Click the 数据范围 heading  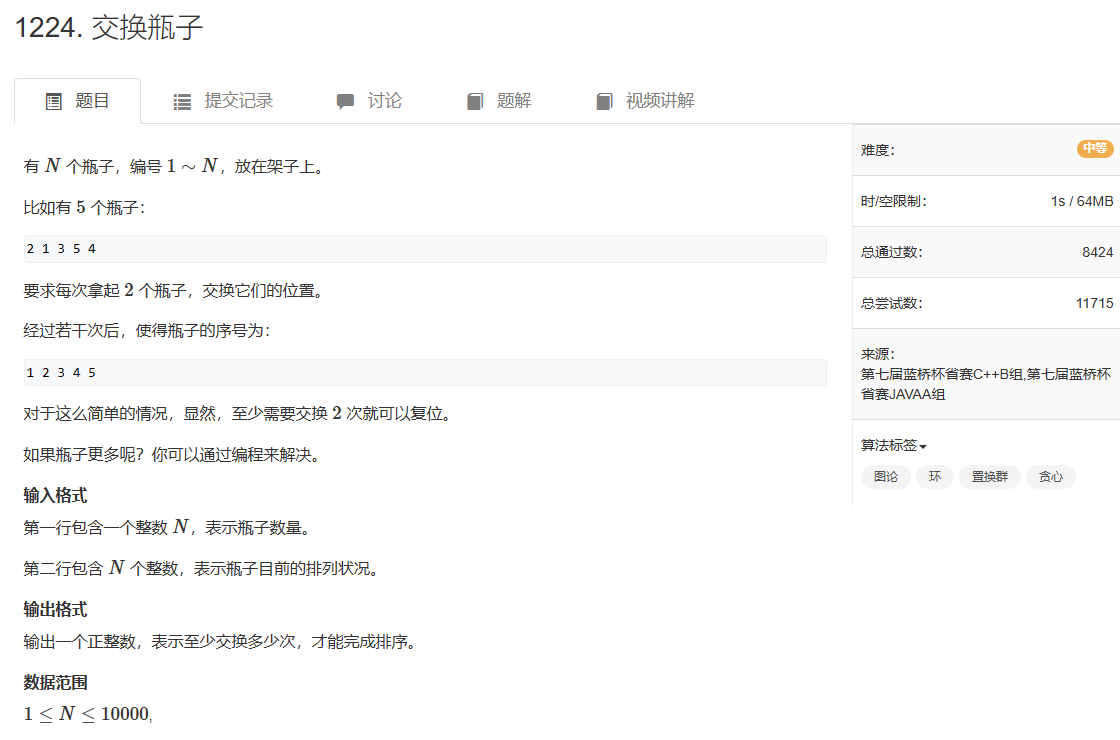55,682
